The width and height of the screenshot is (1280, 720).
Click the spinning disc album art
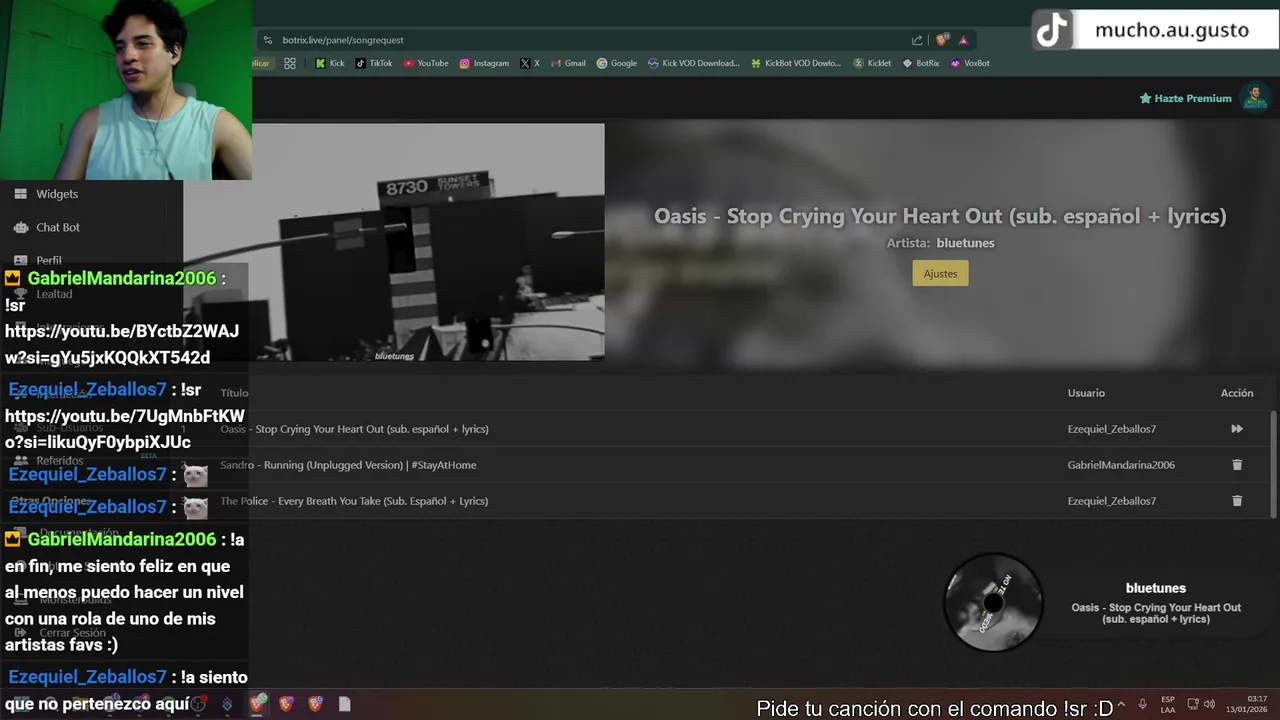coord(993,602)
